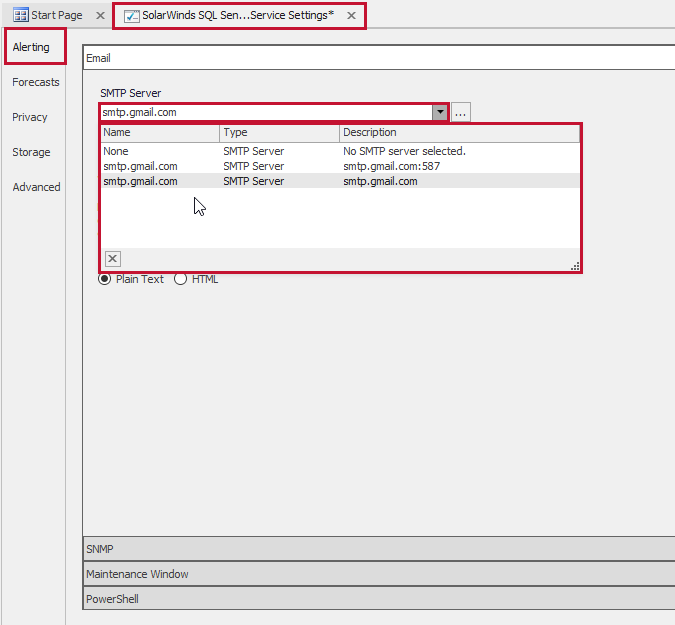675x625 pixels.
Task: Sort by the Description column header
Action: 459,133
